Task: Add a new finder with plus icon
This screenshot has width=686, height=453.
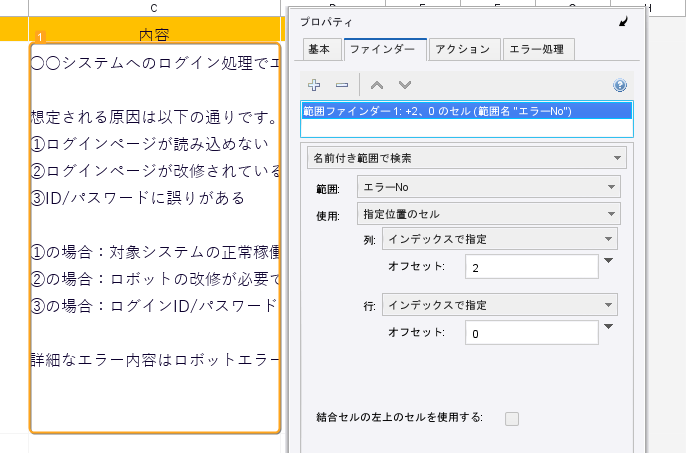Action: 314,85
